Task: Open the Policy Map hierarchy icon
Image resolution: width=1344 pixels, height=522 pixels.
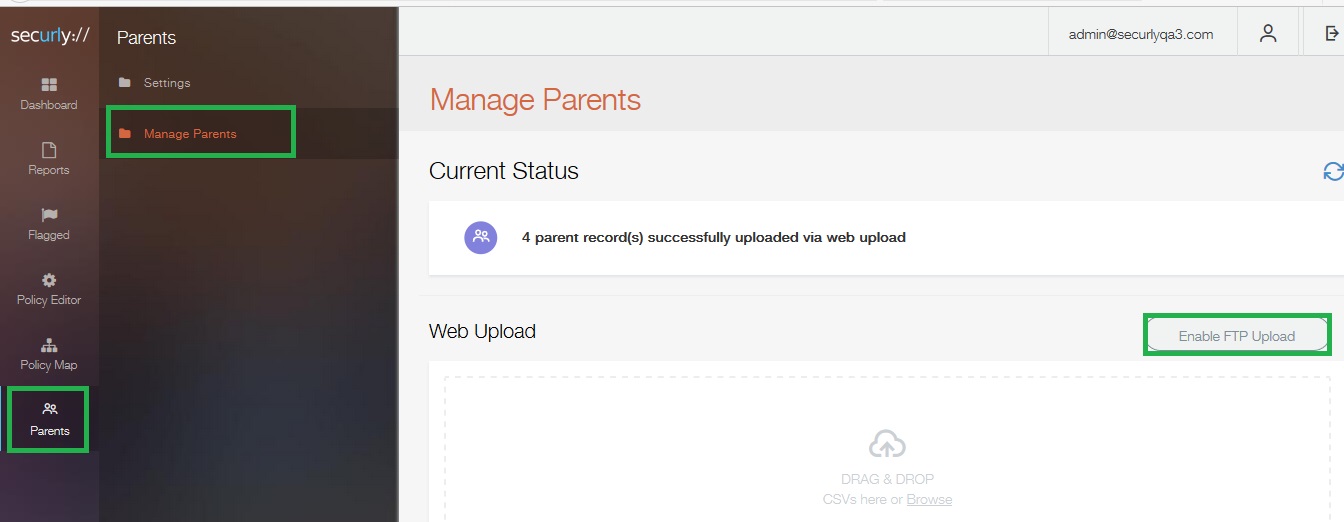Action: (49, 345)
